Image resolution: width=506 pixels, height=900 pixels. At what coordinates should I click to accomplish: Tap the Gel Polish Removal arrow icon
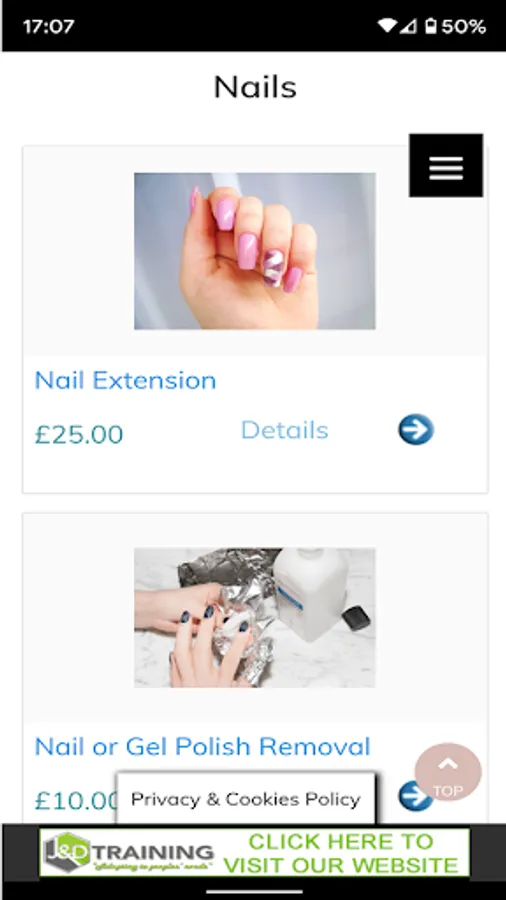point(415,796)
